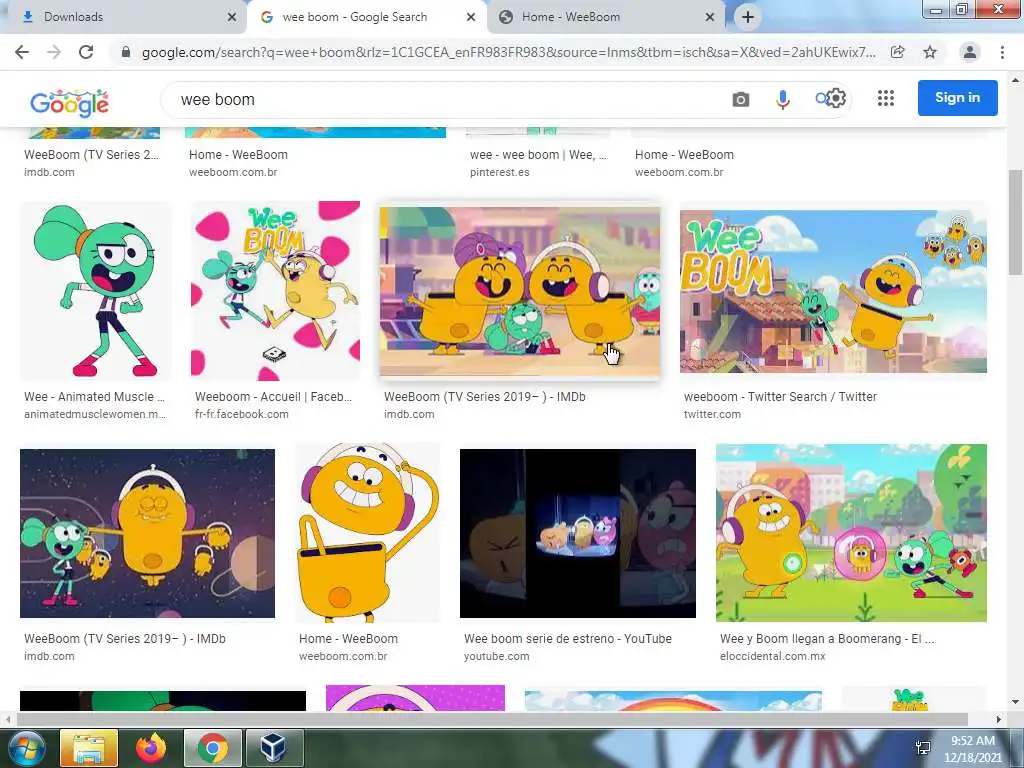Click the Chrome taskbar icon
The image size is (1024, 768).
[x=213, y=748]
